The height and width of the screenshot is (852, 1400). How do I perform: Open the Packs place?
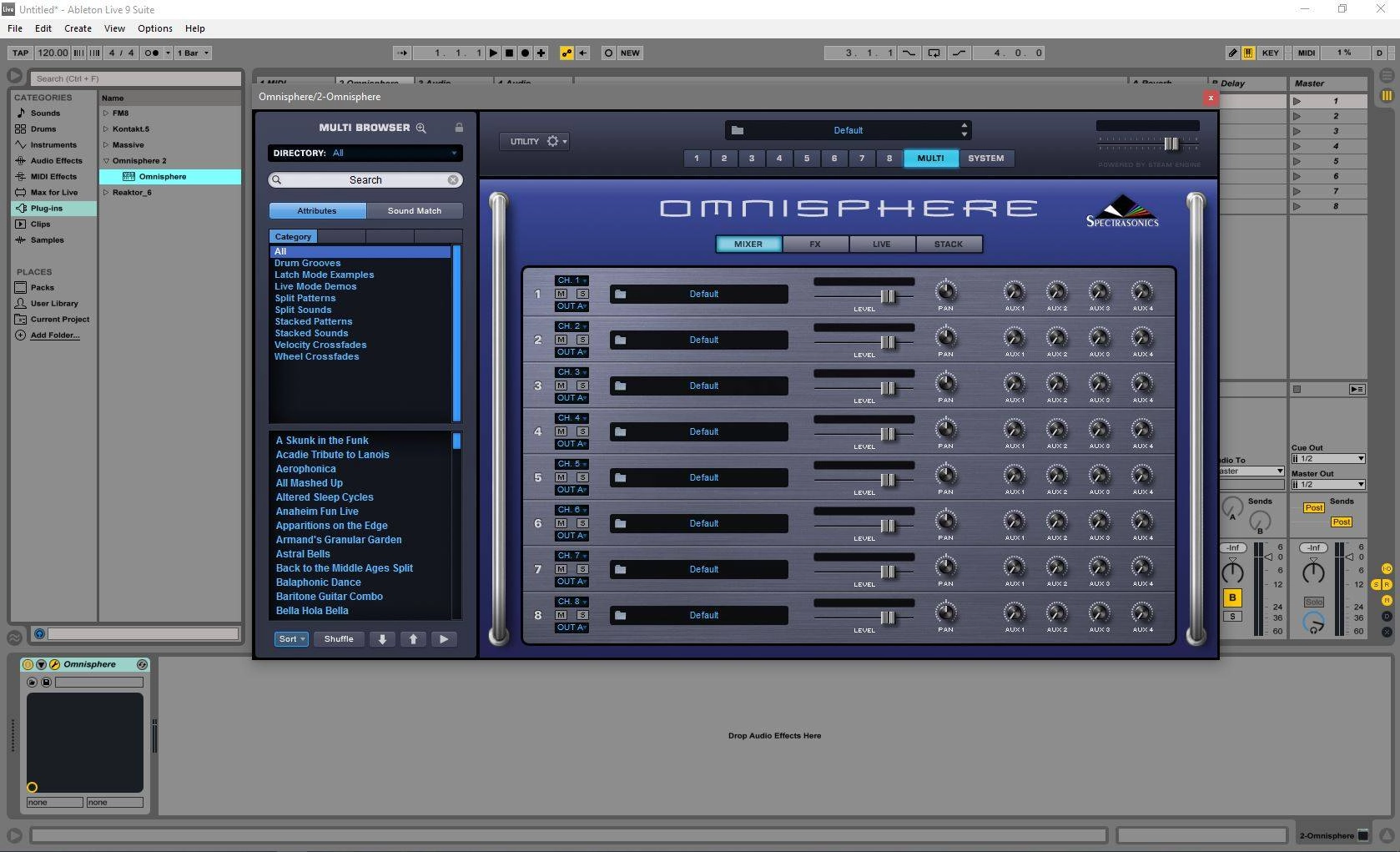click(42, 287)
